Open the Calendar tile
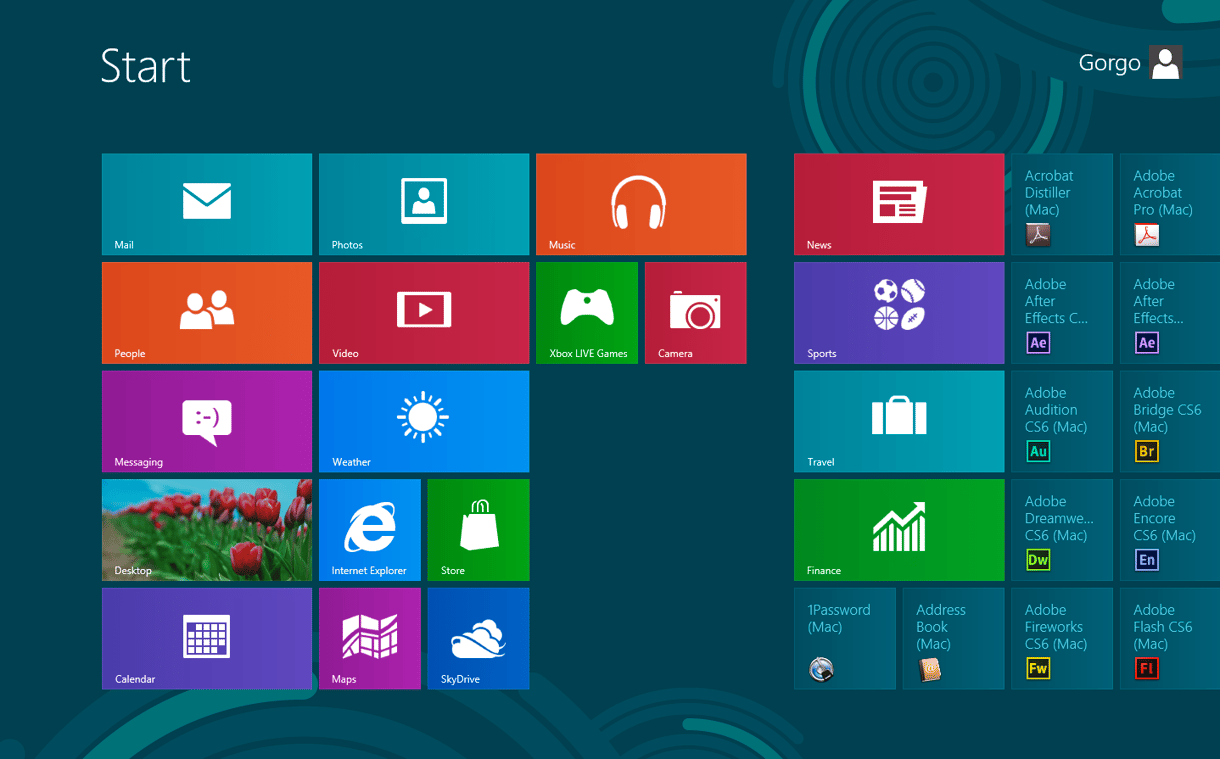This screenshot has height=759, width=1220. [207, 638]
